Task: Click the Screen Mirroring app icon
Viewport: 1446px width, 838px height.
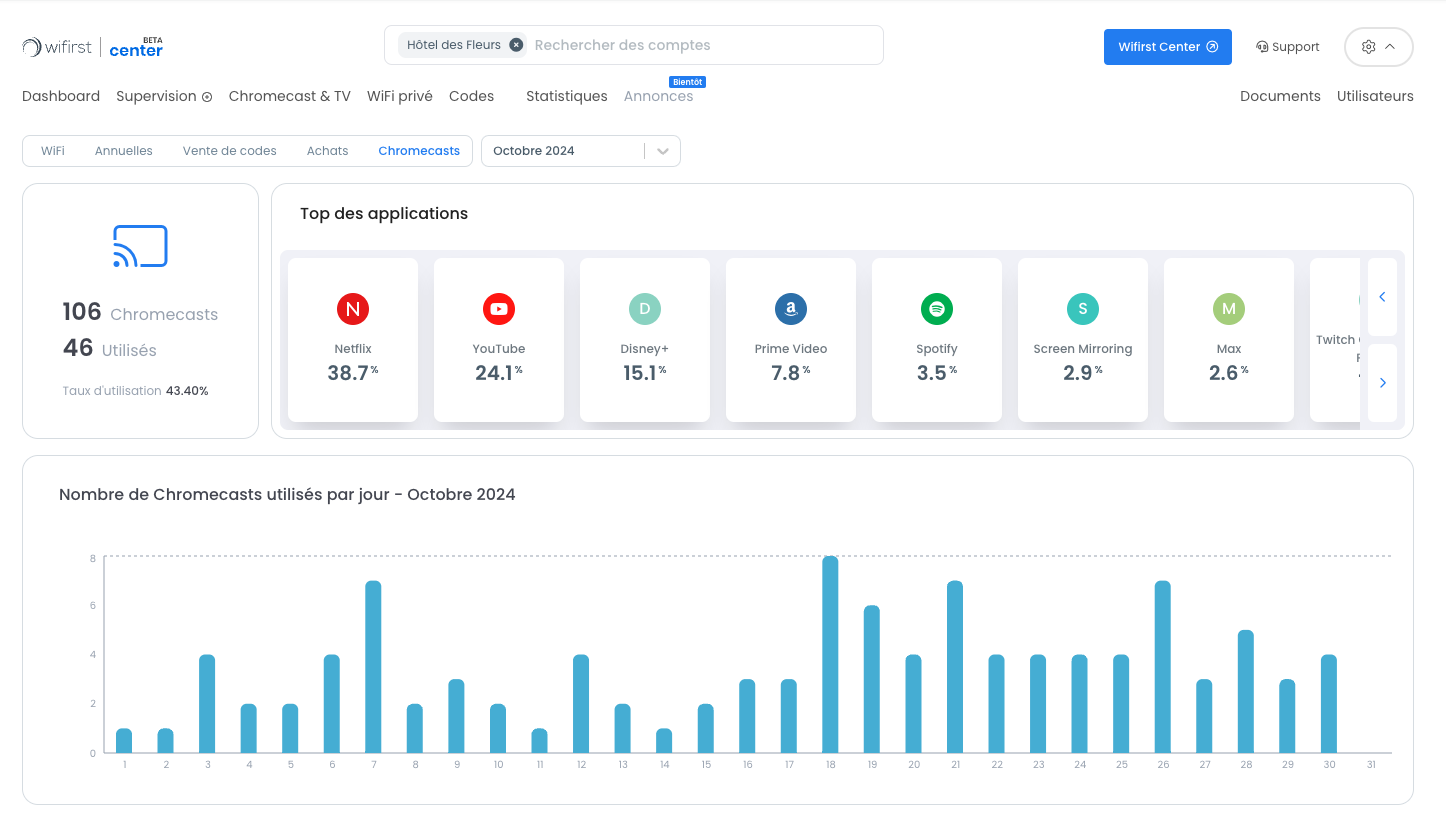Action: point(1083,309)
